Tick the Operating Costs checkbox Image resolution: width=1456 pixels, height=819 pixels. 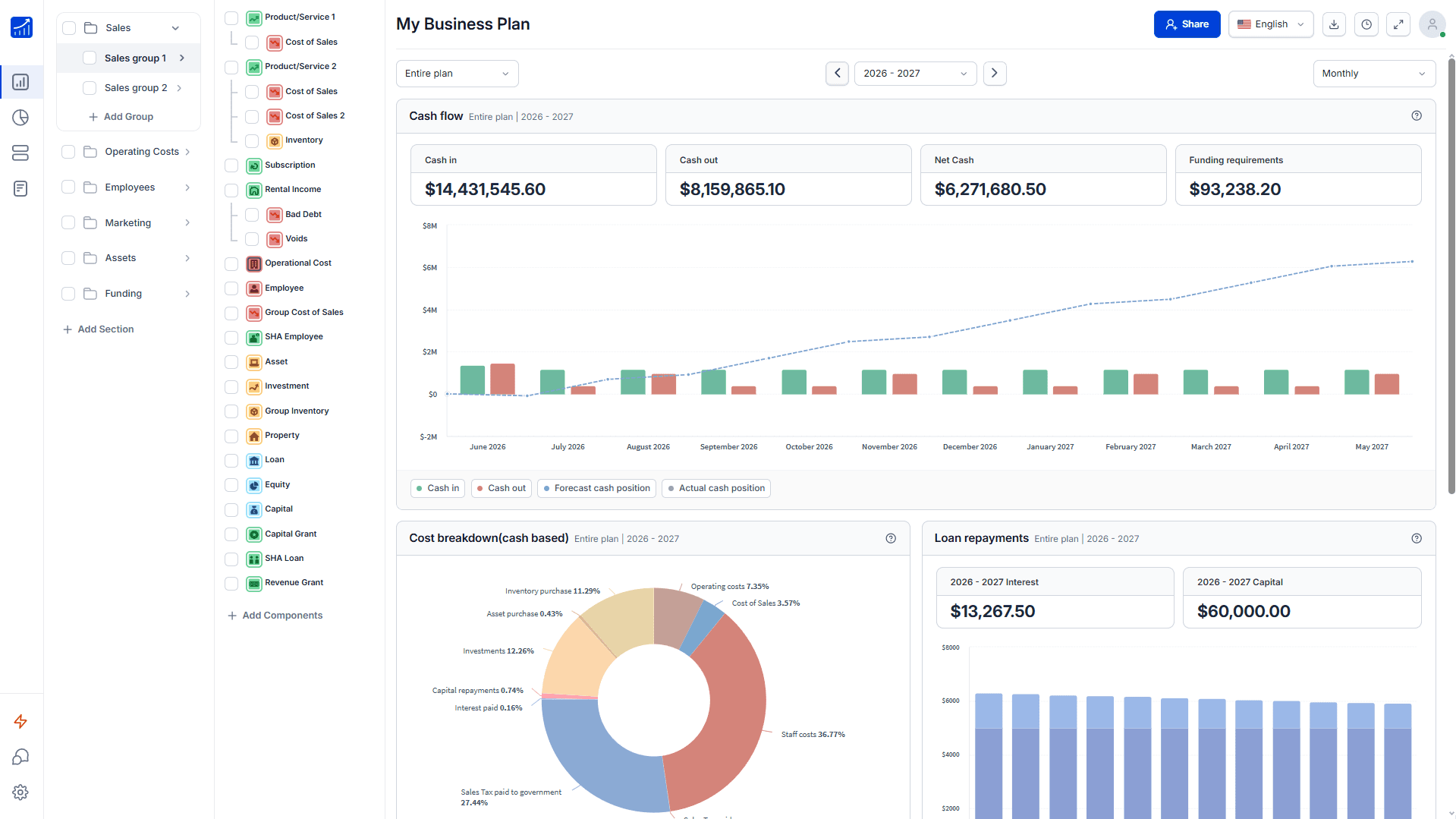pyautogui.click(x=68, y=152)
